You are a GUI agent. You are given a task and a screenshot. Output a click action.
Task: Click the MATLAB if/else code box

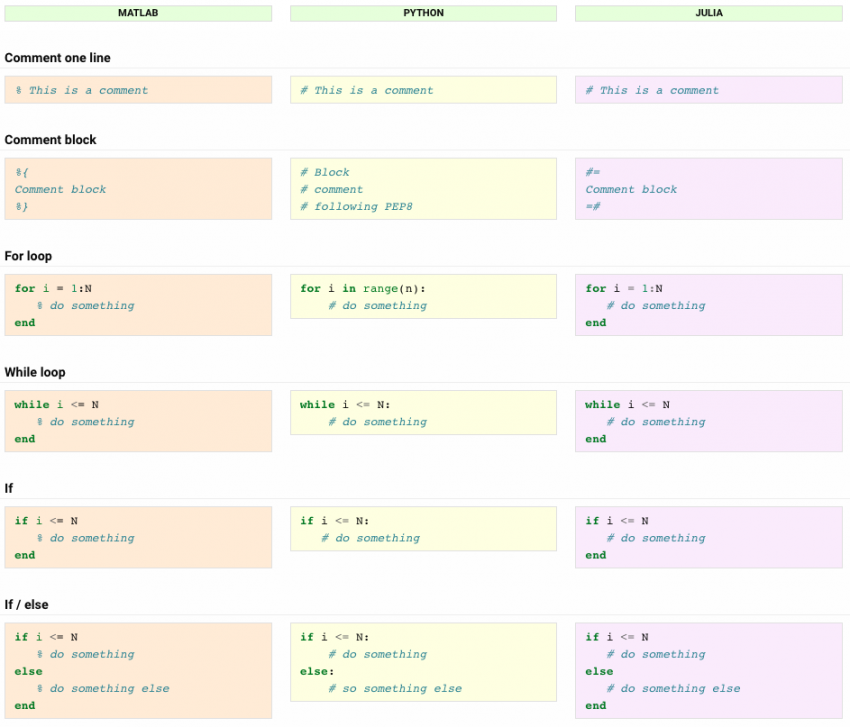tap(138, 670)
